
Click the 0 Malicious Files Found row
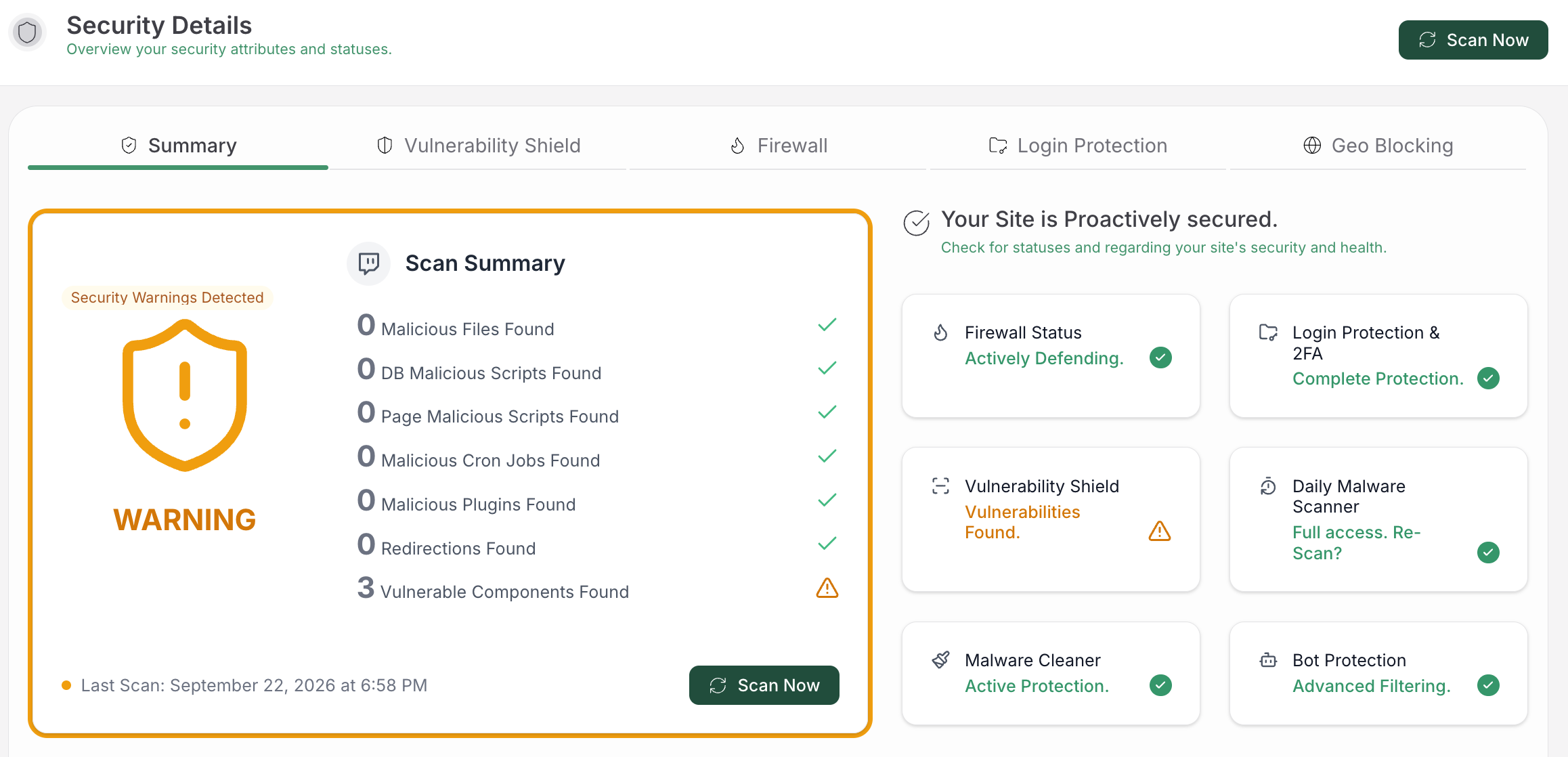[x=598, y=325]
